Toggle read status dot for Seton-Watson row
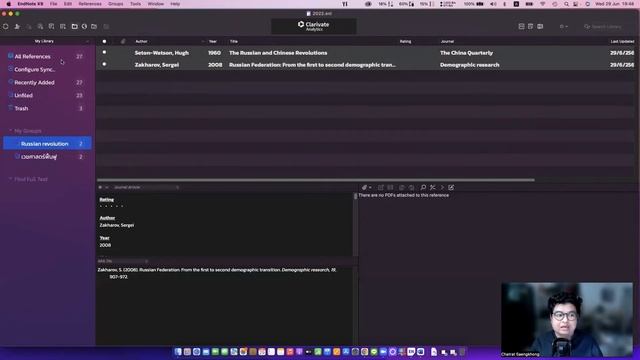 point(104,52)
